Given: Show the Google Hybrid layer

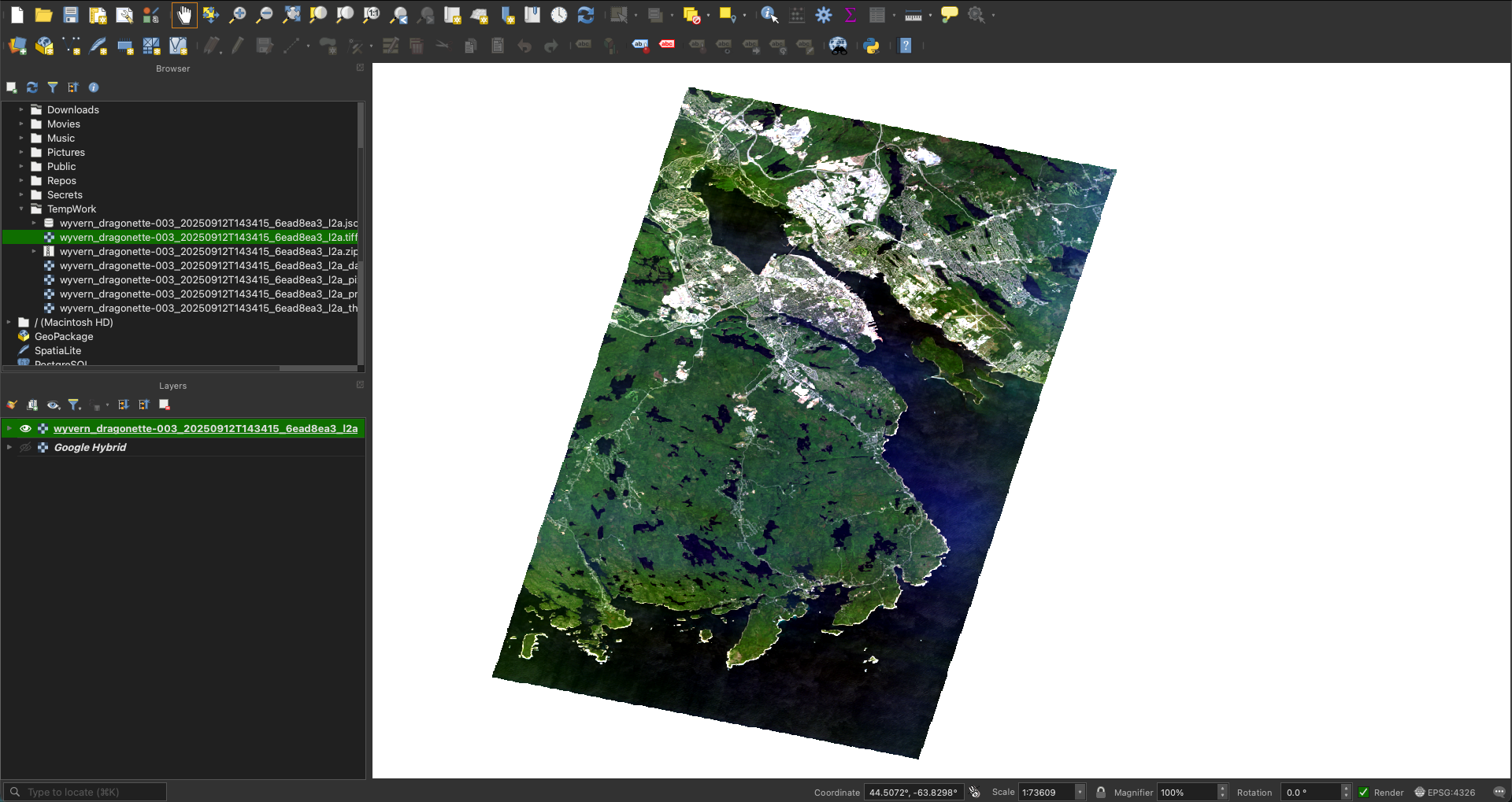Looking at the screenshot, I should point(25,447).
